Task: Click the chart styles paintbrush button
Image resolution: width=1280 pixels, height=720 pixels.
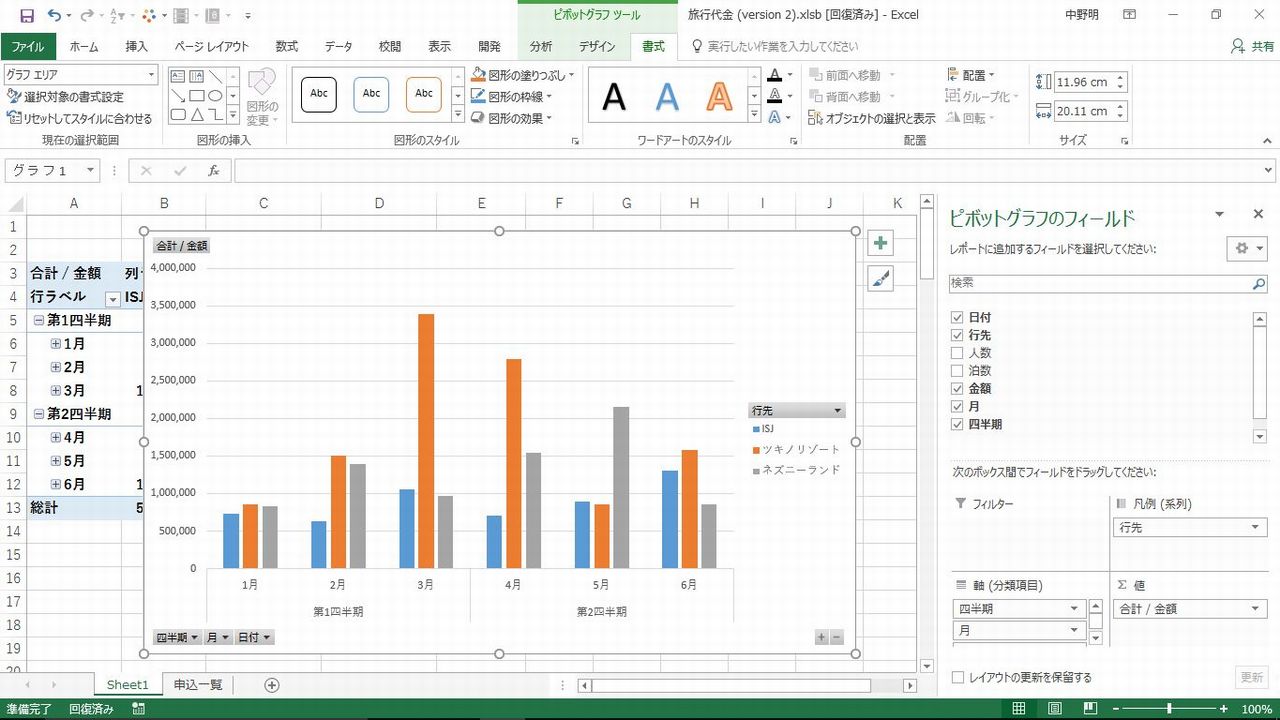Action: click(880, 279)
